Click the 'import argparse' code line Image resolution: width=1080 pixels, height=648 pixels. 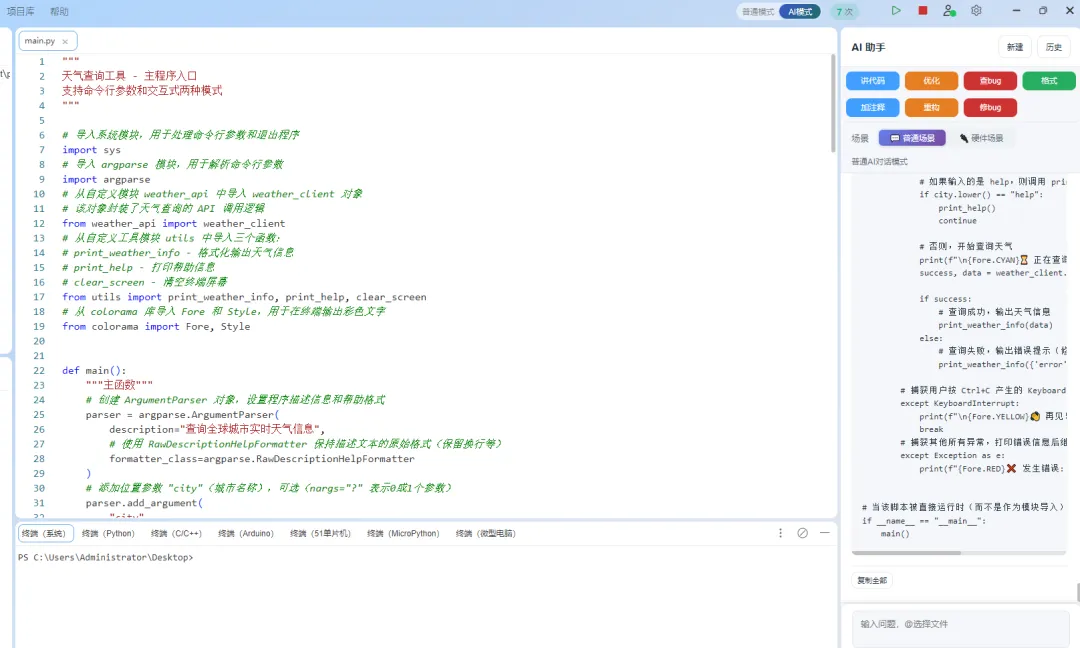coord(106,179)
